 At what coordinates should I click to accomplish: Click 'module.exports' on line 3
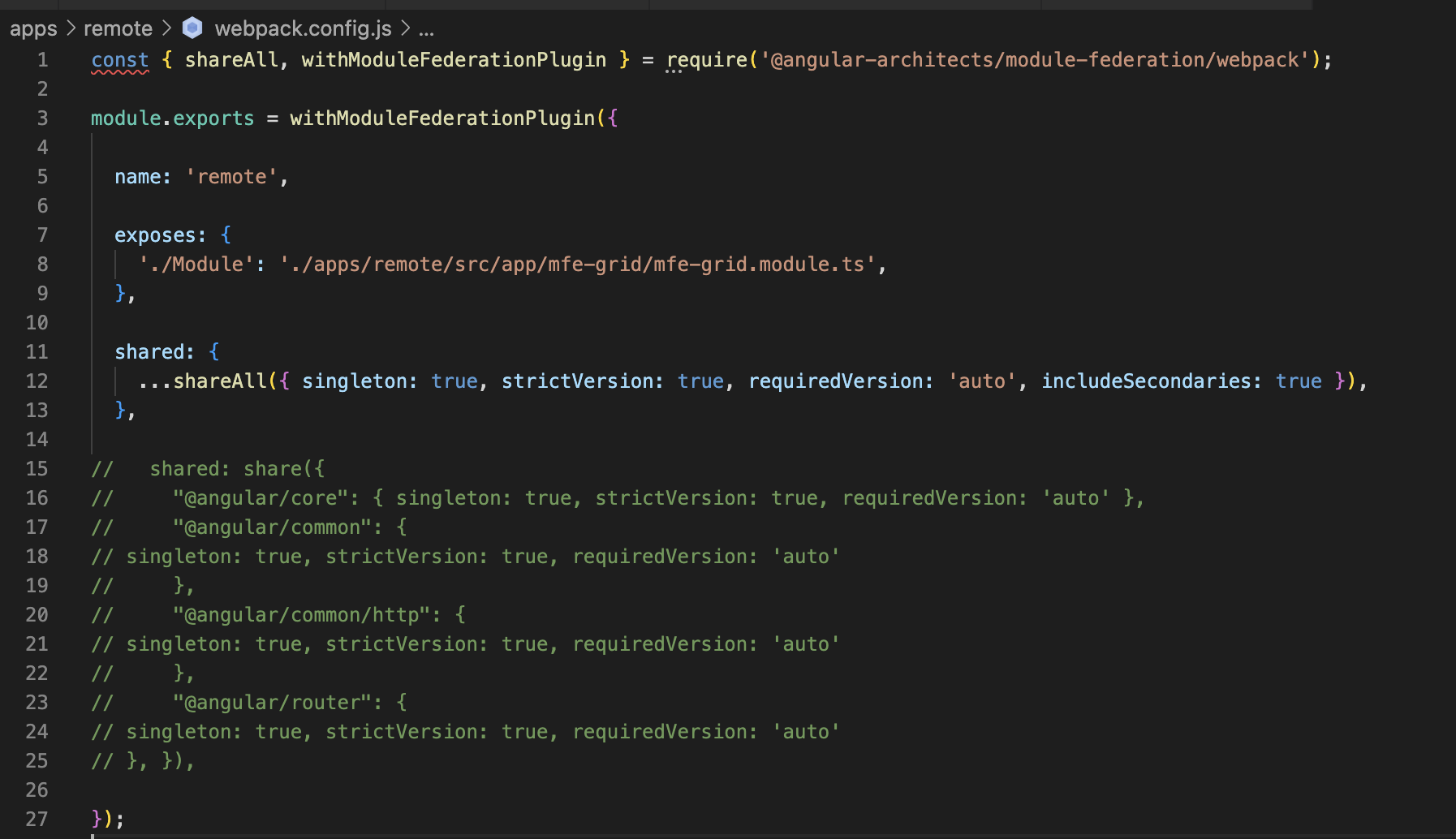(172, 118)
